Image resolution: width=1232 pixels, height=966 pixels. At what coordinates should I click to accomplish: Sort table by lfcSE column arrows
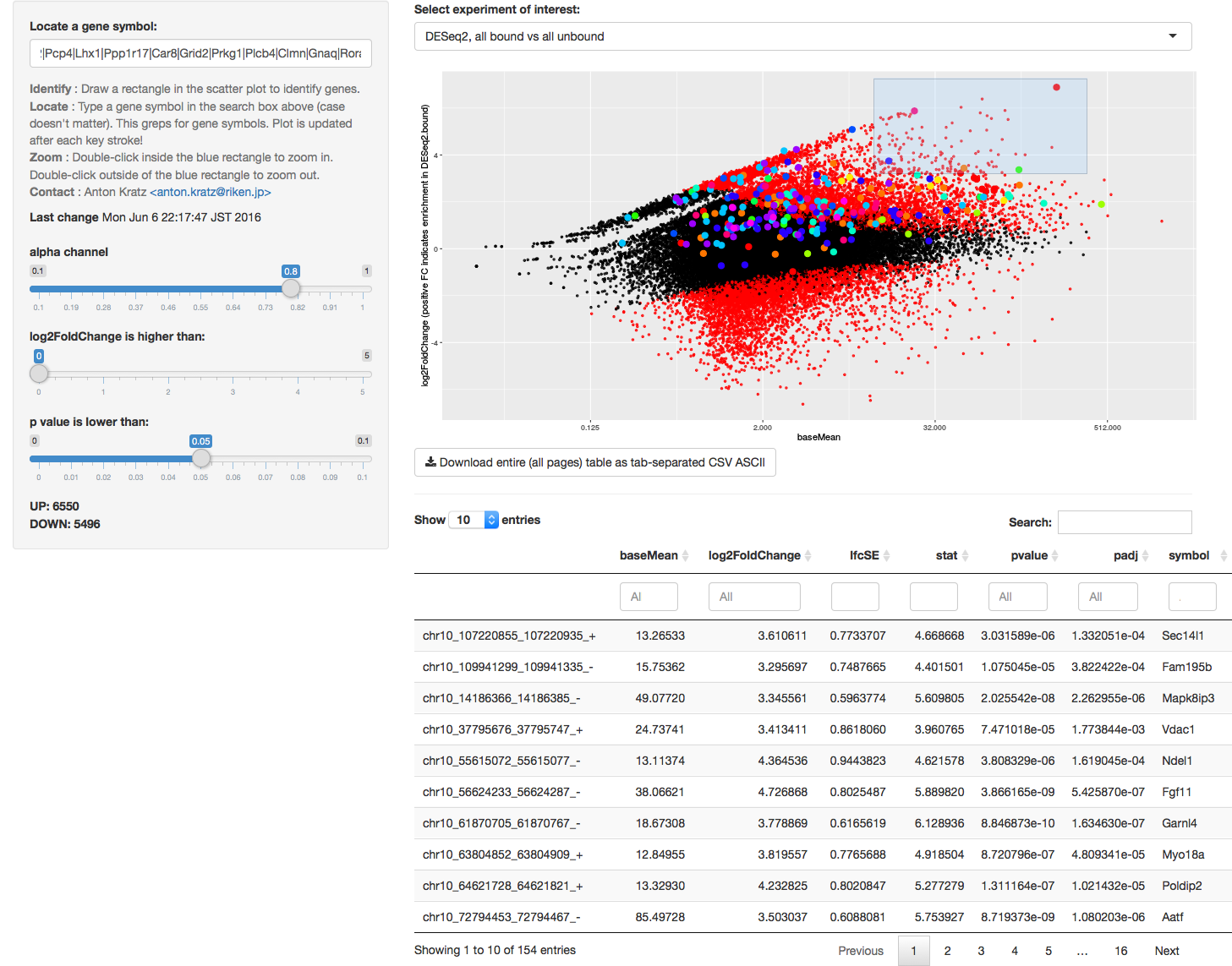(x=887, y=555)
